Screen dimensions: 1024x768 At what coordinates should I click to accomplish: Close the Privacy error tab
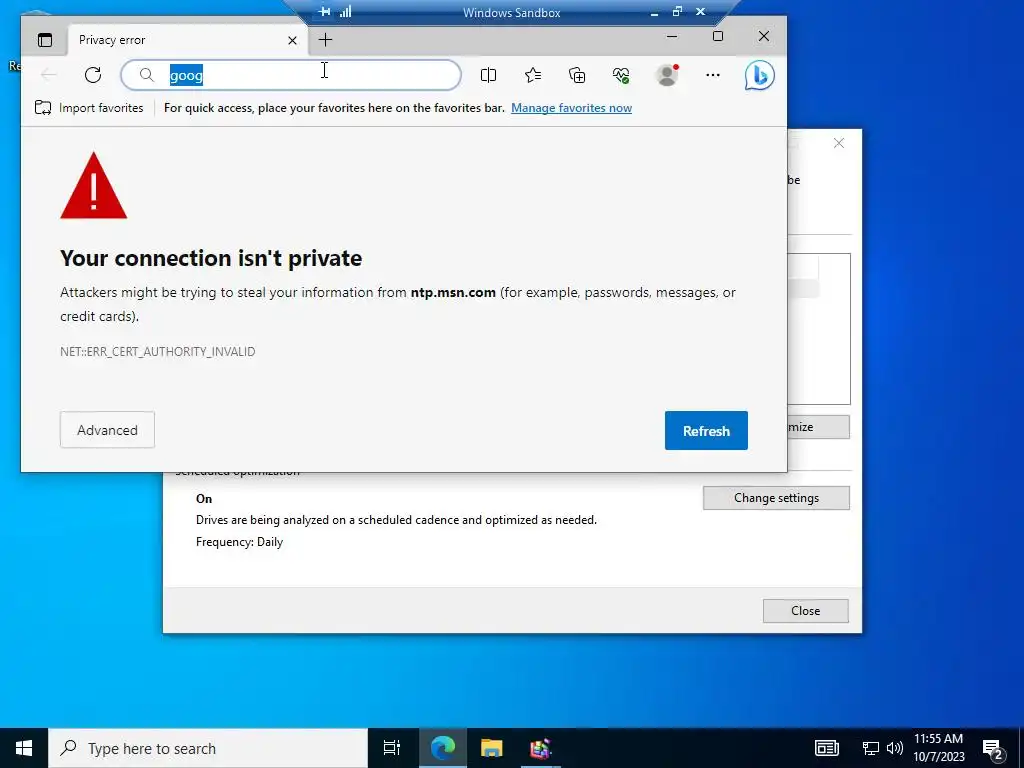[x=293, y=40]
